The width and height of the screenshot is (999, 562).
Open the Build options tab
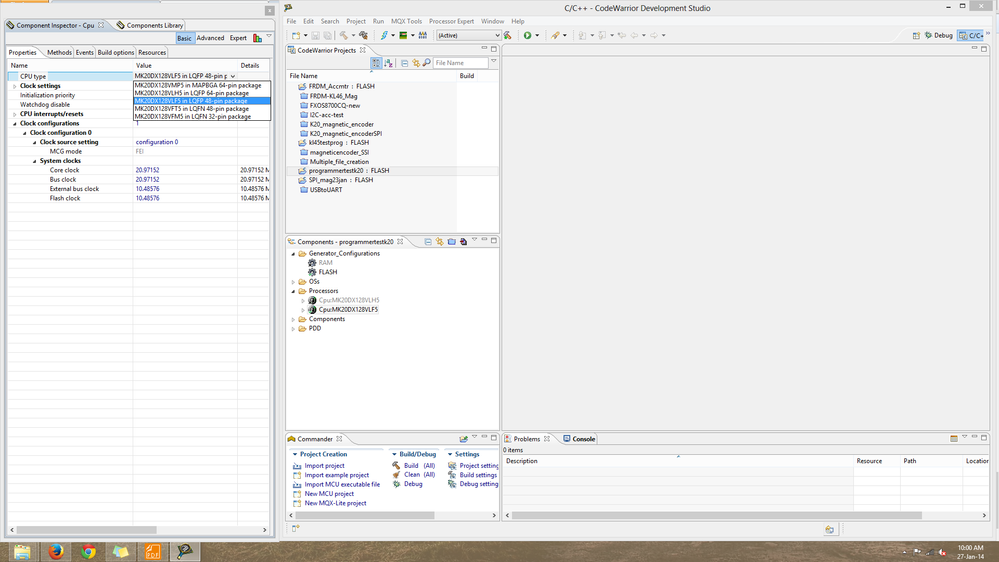click(x=116, y=53)
